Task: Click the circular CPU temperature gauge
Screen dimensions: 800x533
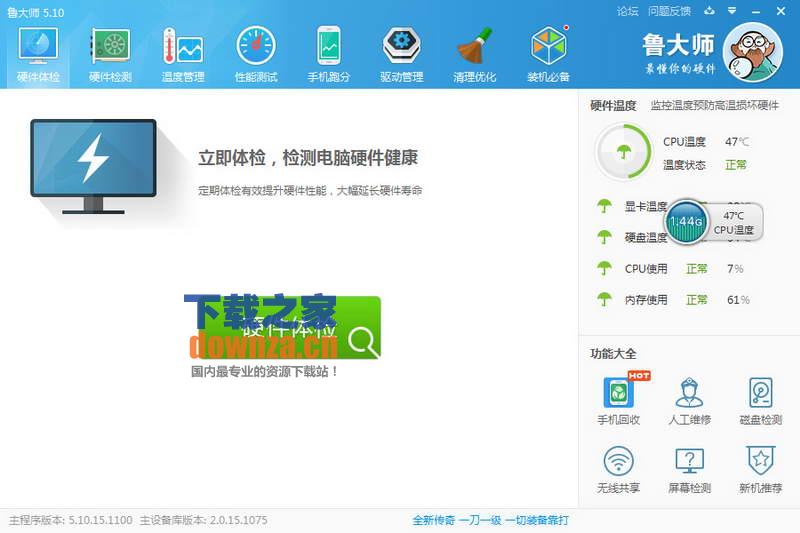Action: pos(623,151)
